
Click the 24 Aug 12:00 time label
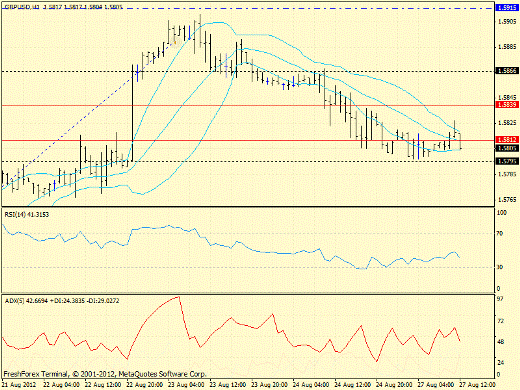coord(353,385)
